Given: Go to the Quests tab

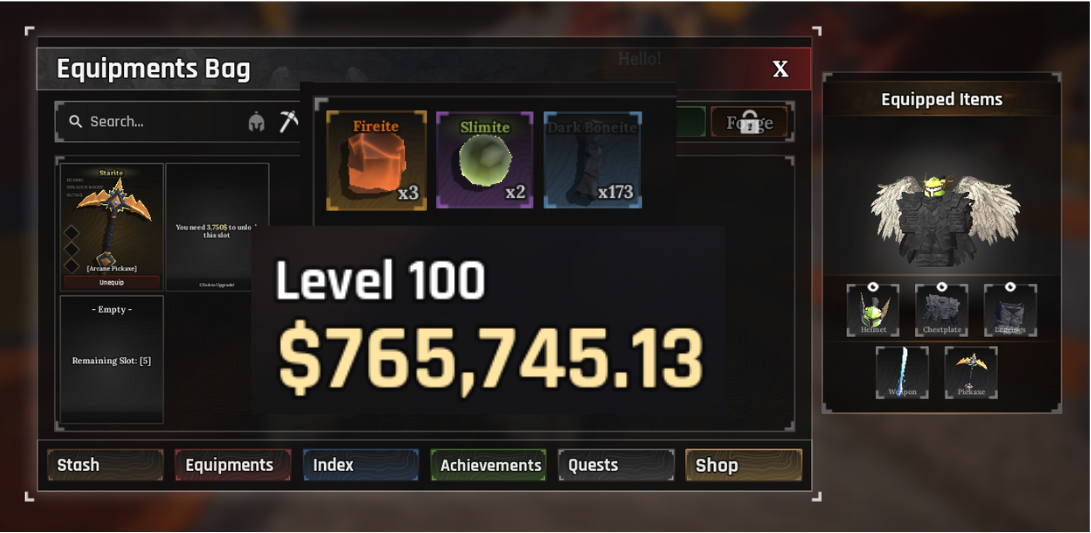Looking at the screenshot, I should pos(616,465).
